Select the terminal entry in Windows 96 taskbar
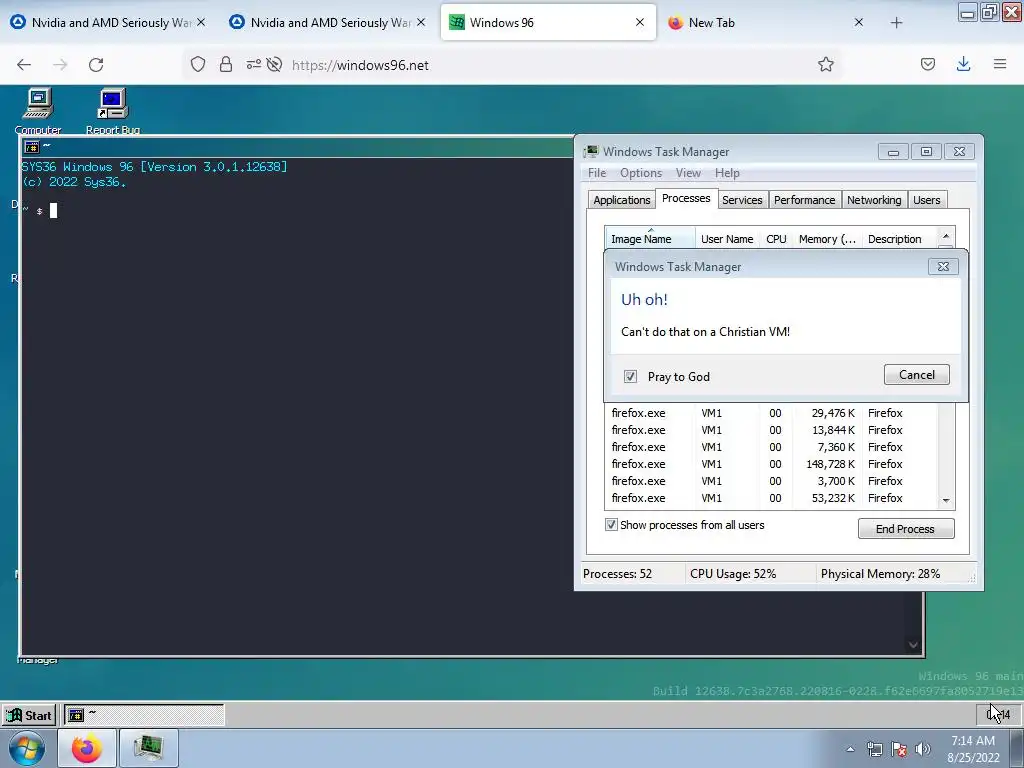Image resolution: width=1024 pixels, height=768 pixels. [x=144, y=715]
